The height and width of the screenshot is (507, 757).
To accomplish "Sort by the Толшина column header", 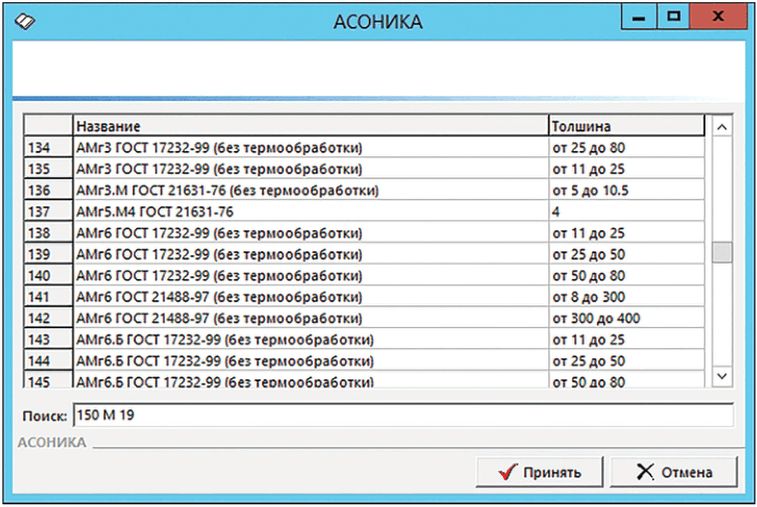I will [x=626, y=127].
